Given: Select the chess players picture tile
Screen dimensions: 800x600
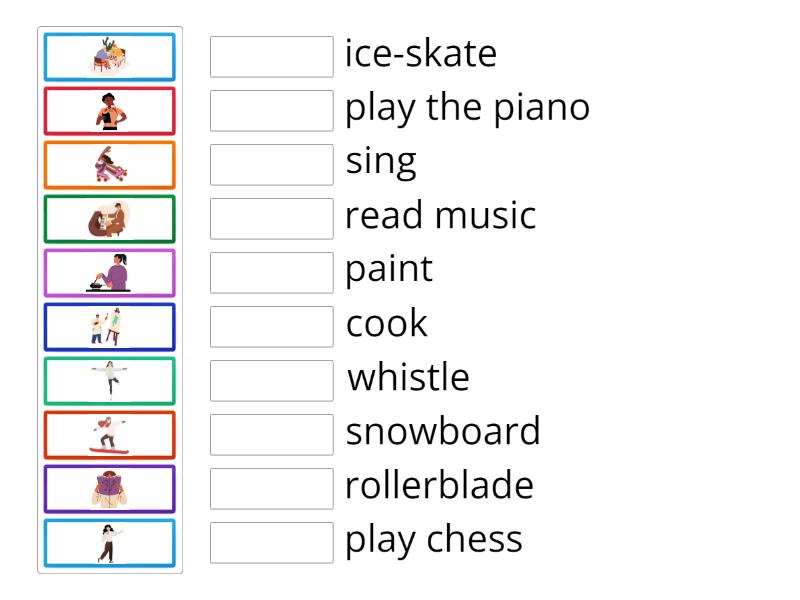Looking at the screenshot, I should 110,57.
